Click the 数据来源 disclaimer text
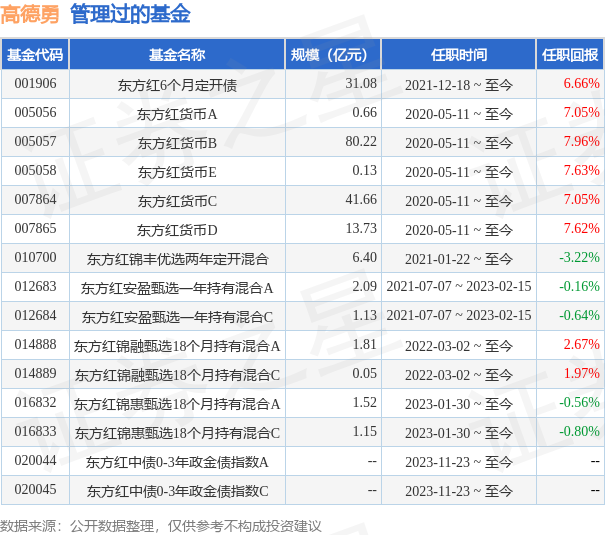The width and height of the screenshot is (605, 535). [161, 526]
